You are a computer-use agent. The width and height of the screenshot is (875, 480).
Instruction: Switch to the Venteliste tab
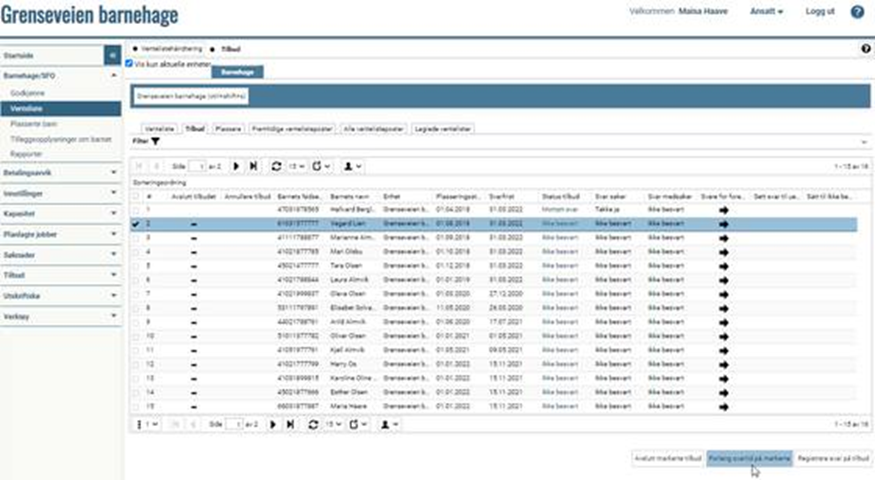point(160,129)
